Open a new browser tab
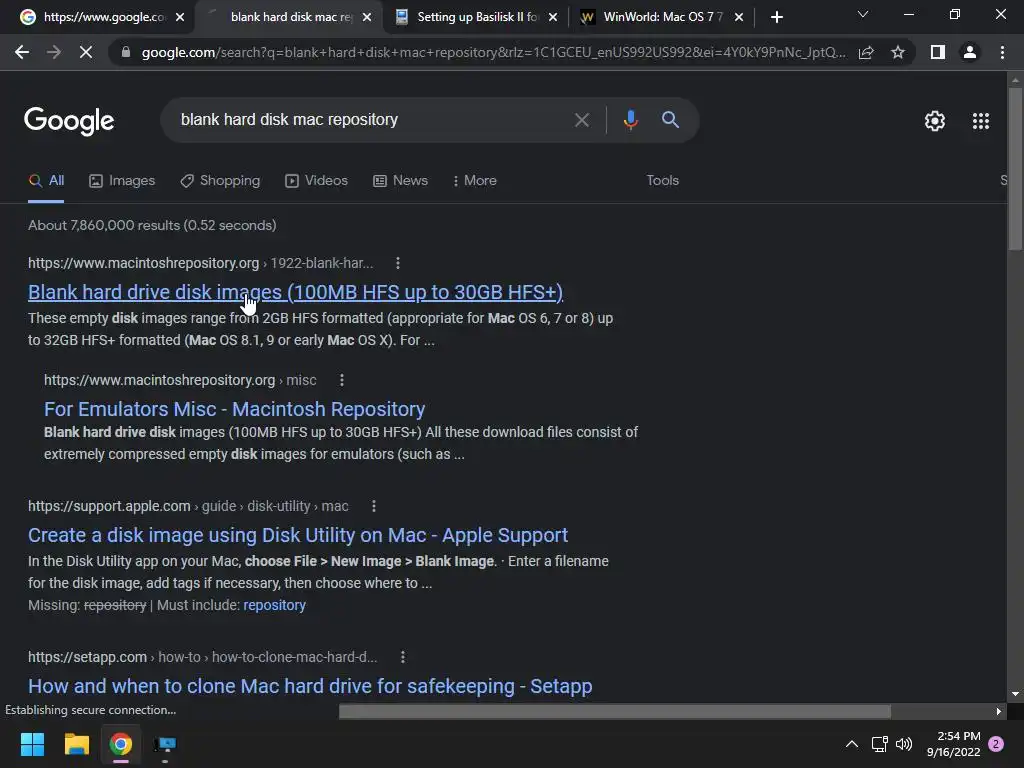Image resolution: width=1024 pixels, height=768 pixels. point(776,17)
